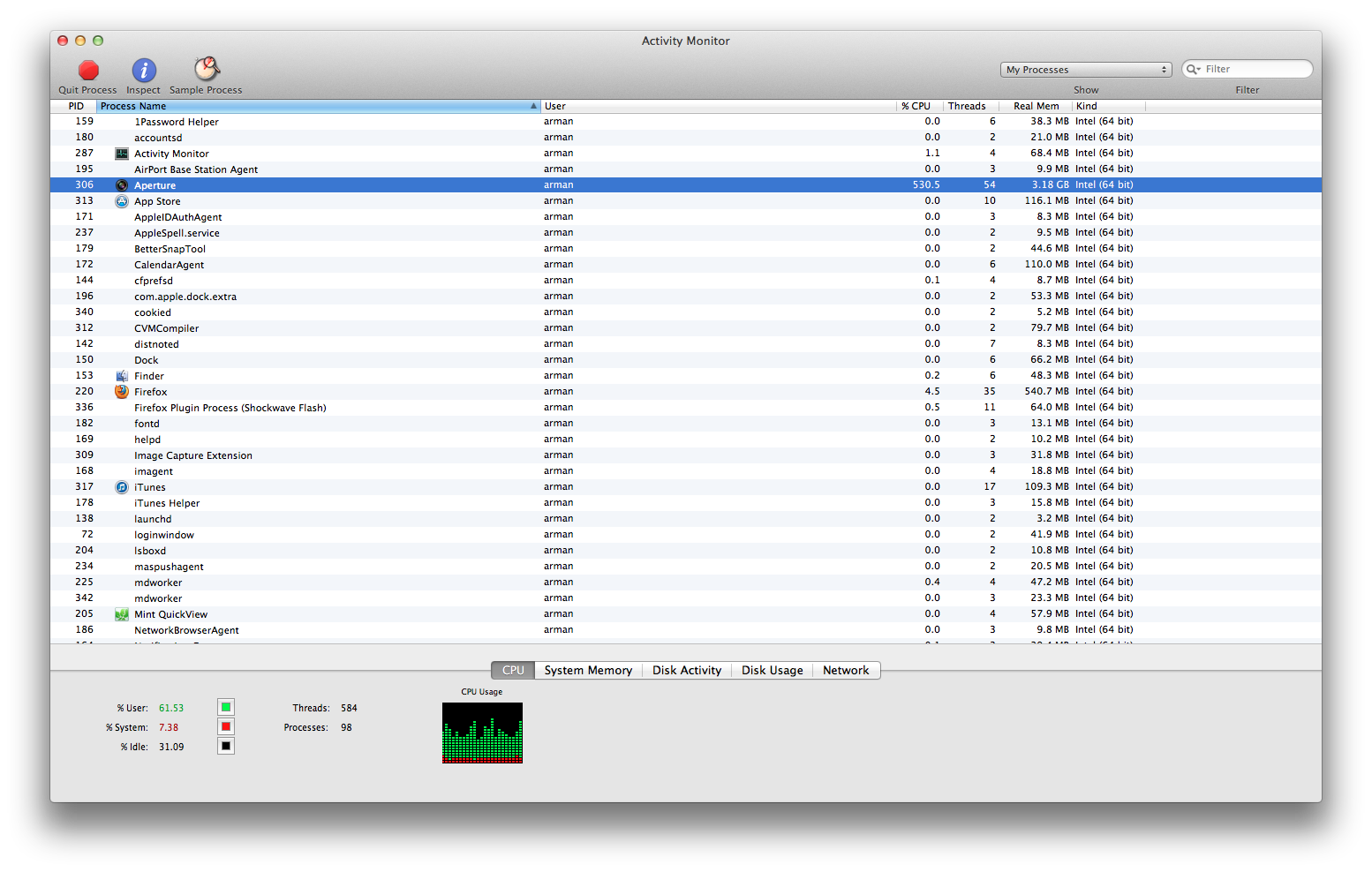Click the magnifier icon in Filter field
Image resolution: width=1372 pixels, height=872 pixels.
coord(1194,69)
